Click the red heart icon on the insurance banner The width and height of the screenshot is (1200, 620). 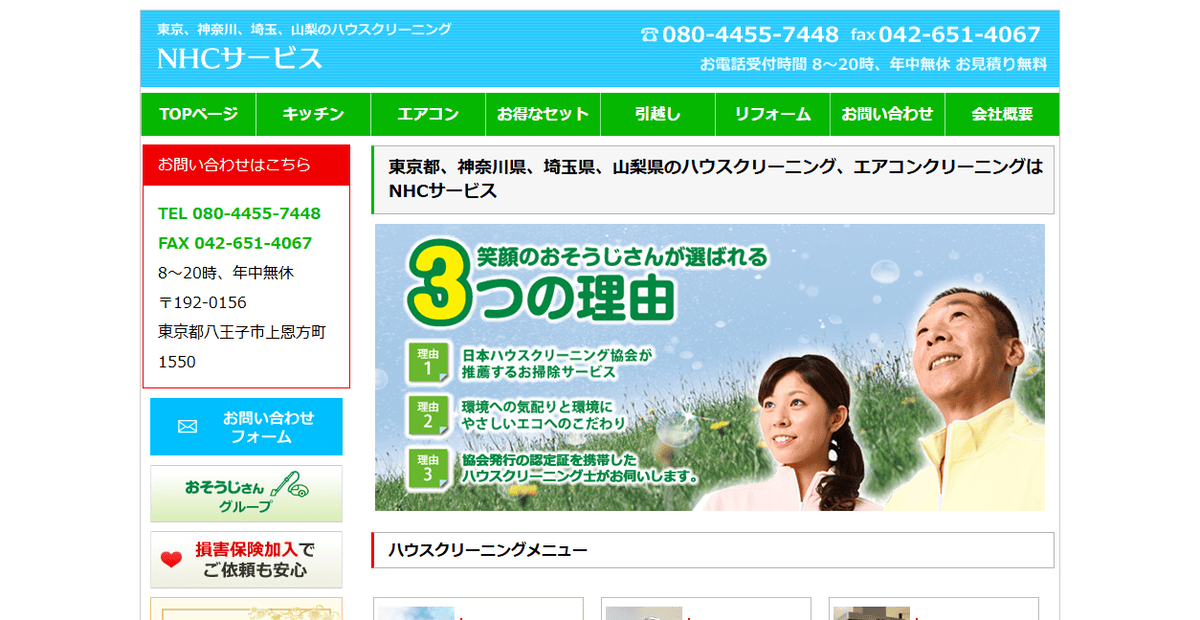[171, 560]
